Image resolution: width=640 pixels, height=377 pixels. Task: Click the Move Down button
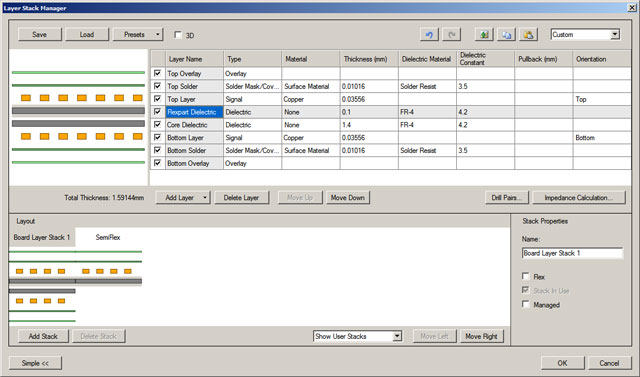pos(348,197)
